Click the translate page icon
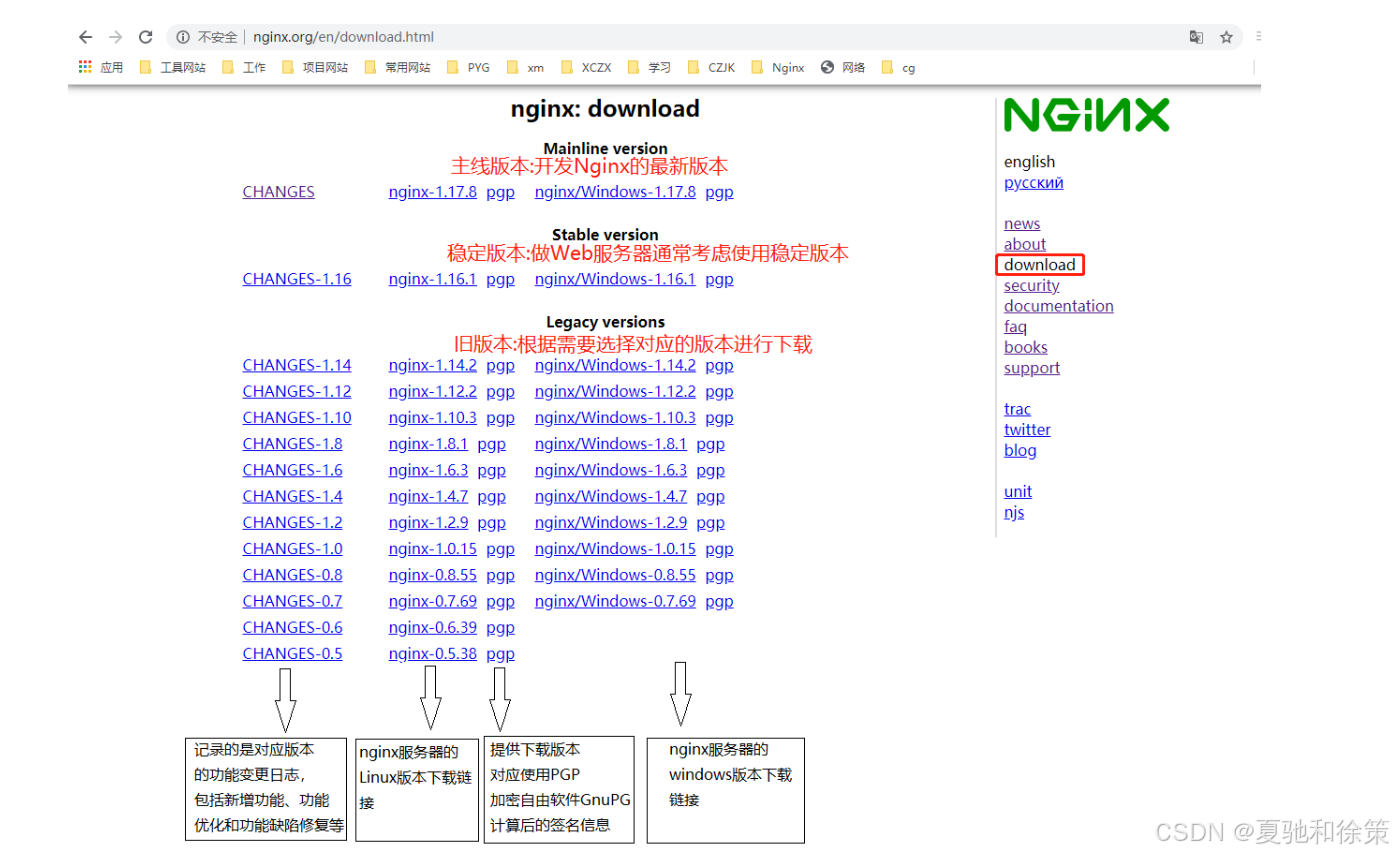 pyautogui.click(x=1196, y=37)
